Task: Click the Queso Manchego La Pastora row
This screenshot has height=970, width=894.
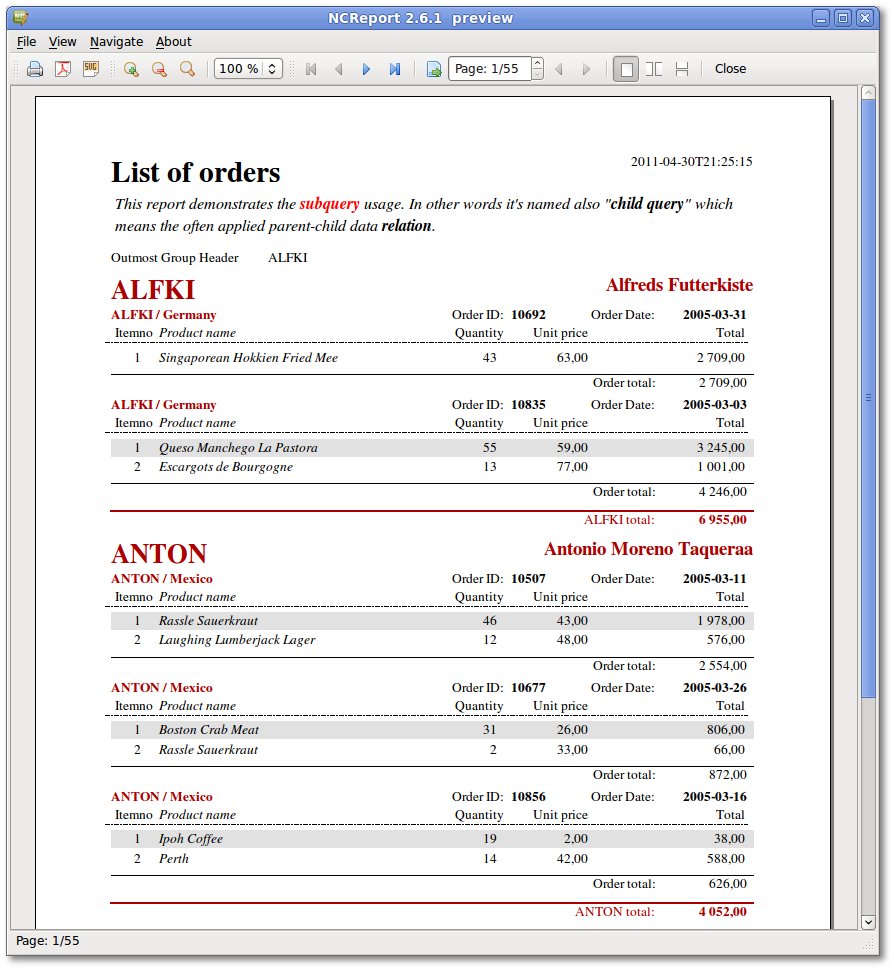Action: click(432, 447)
